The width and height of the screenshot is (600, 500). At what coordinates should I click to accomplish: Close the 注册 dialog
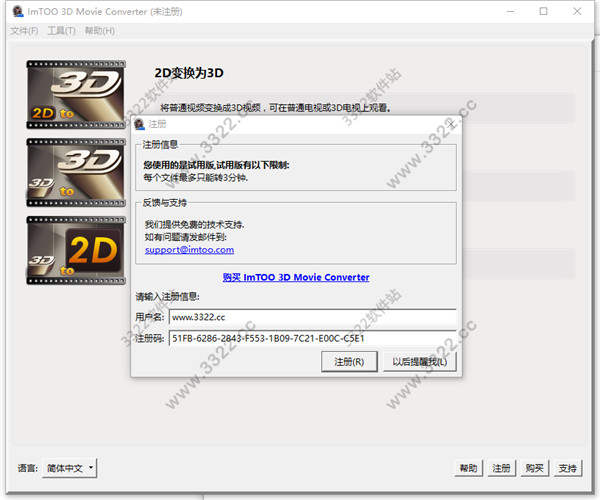point(452,124)
